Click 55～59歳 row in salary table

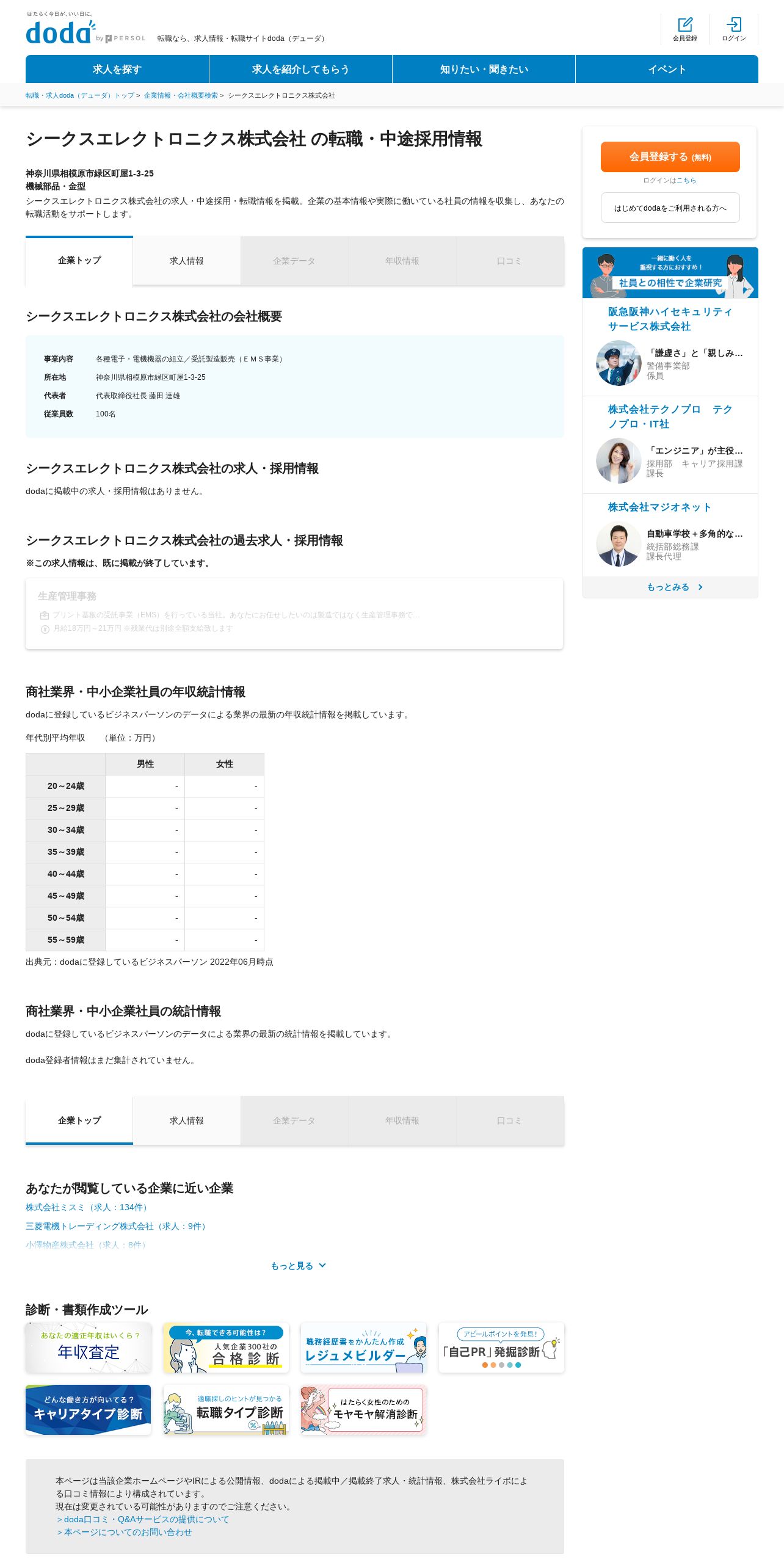tap(145, 940)
